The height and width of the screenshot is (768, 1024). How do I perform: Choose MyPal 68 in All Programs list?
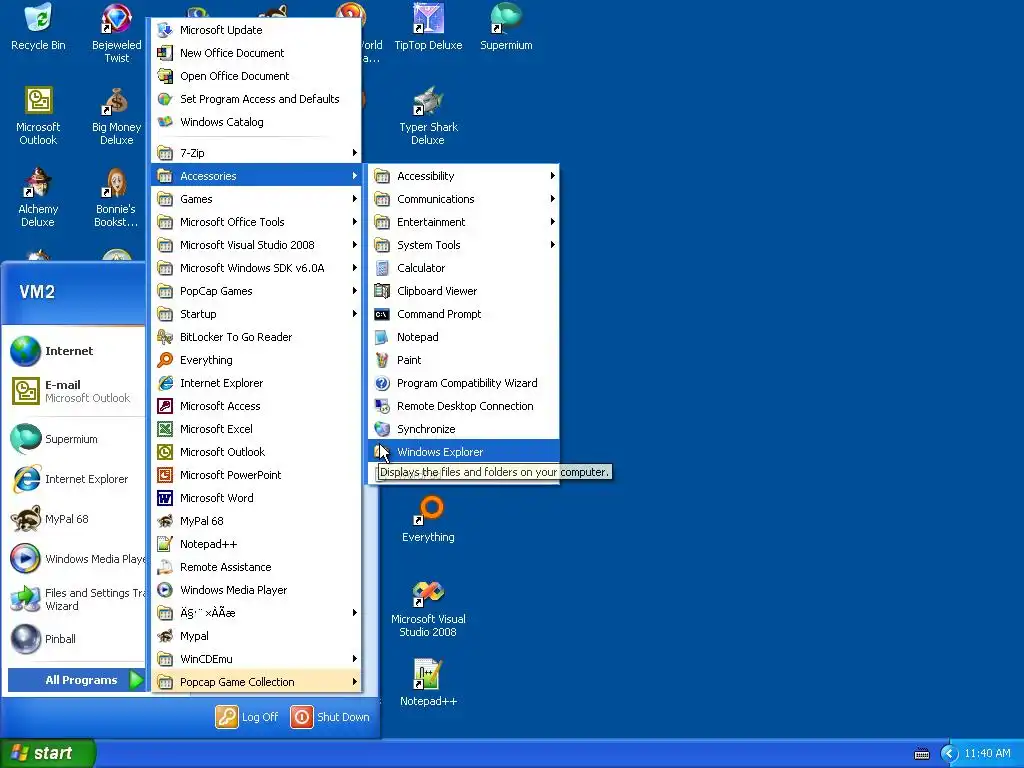256,520
